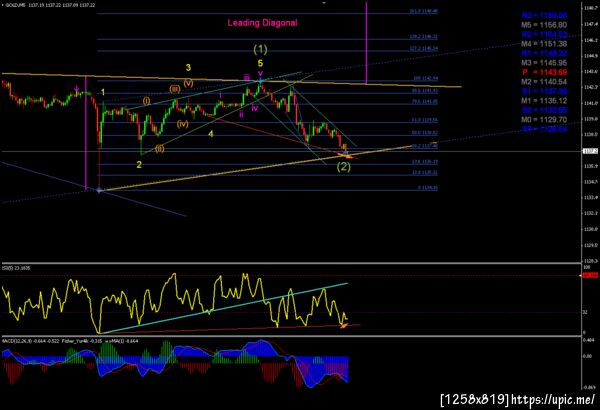Click the yellow '3' wave label
The image size is (600, 410).
pos(188,67)
